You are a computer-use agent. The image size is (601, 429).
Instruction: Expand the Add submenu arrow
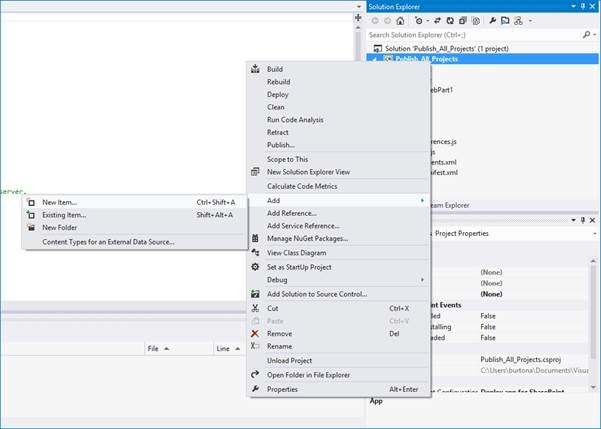pos(422,201)
